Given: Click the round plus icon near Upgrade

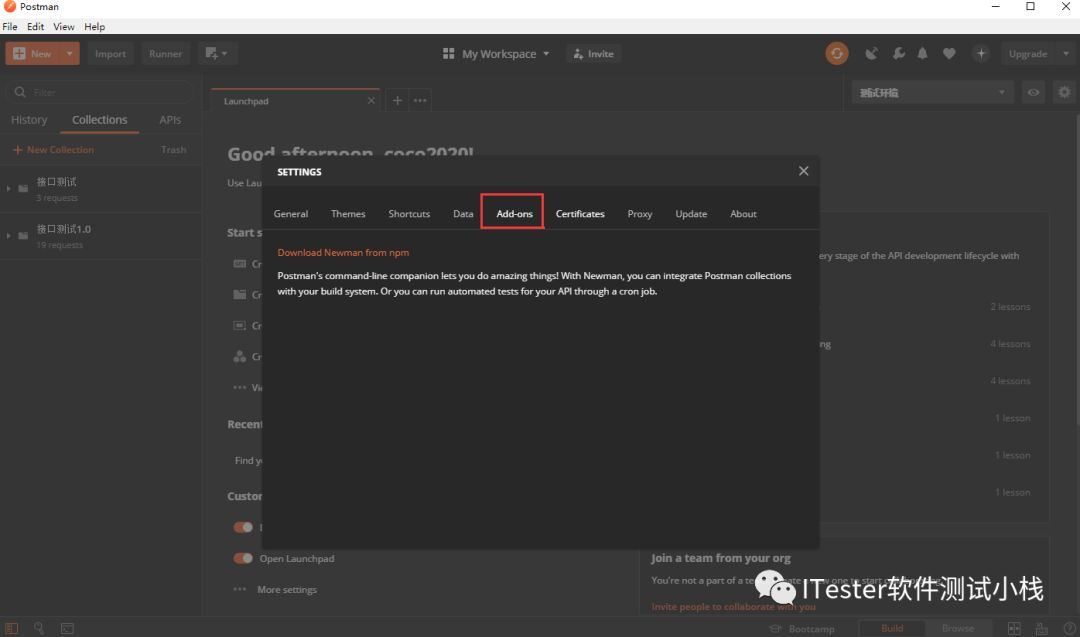Looking at the screenshot, I should click(981, 54).
